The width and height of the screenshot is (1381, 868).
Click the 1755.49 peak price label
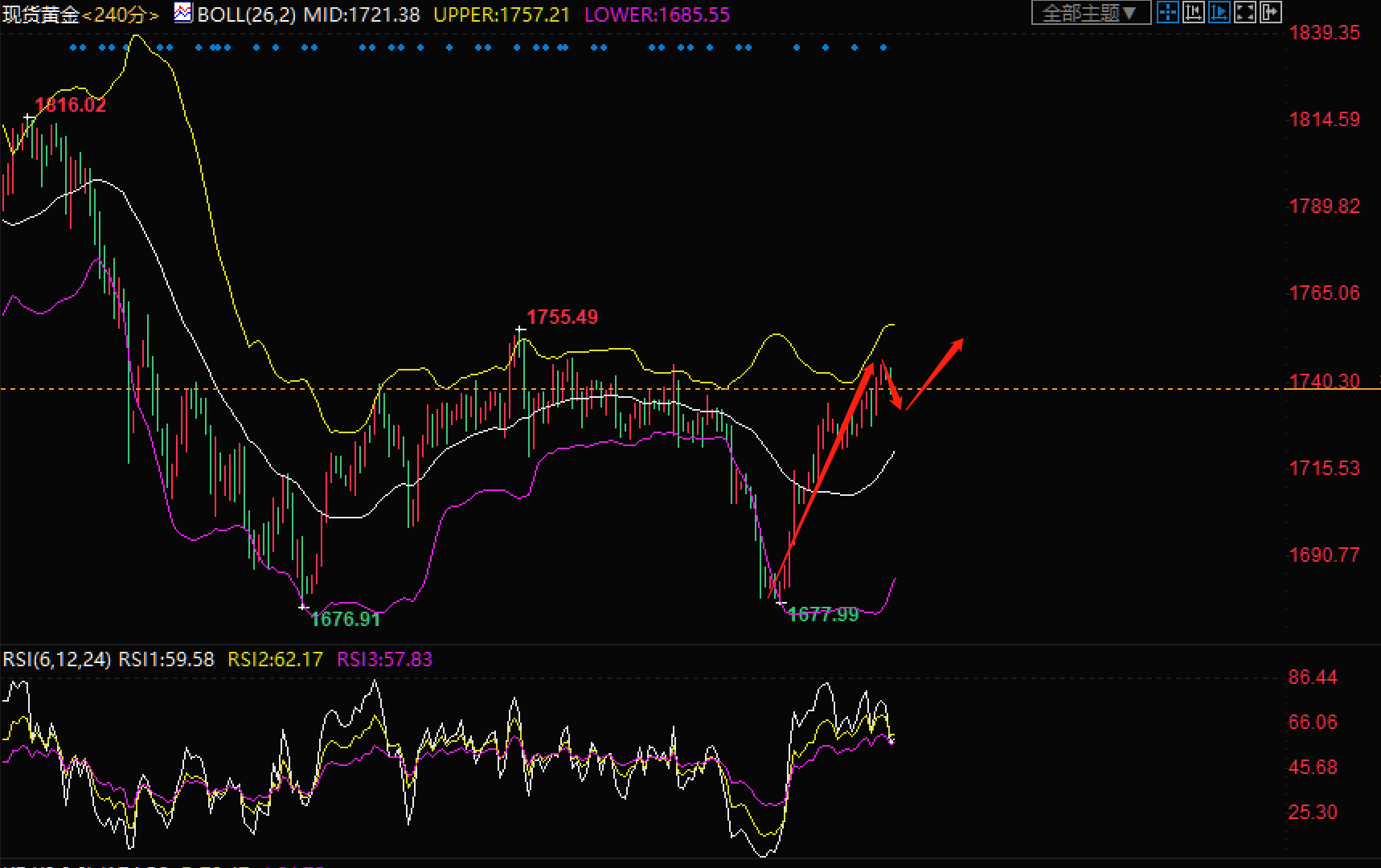point(562,317)
